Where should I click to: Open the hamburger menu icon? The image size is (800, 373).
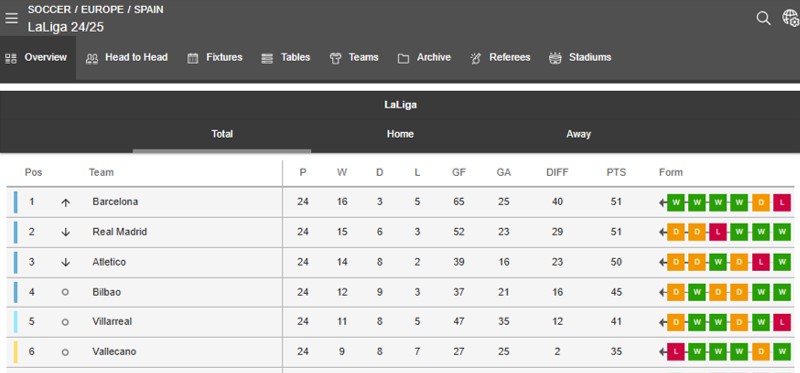click(11, 18)
